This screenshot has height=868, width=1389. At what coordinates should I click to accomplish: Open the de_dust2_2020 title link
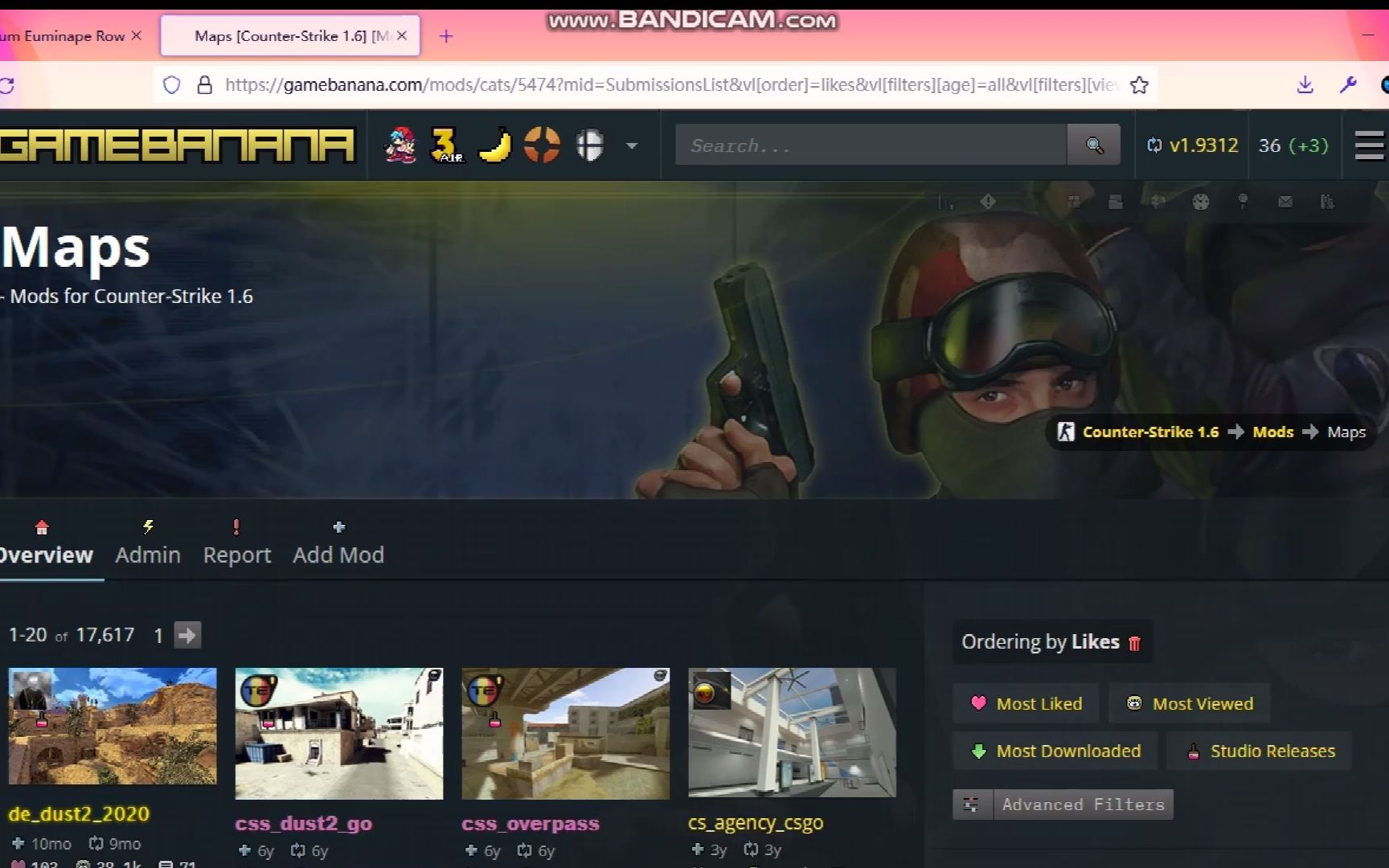click(x=79, y=813)
